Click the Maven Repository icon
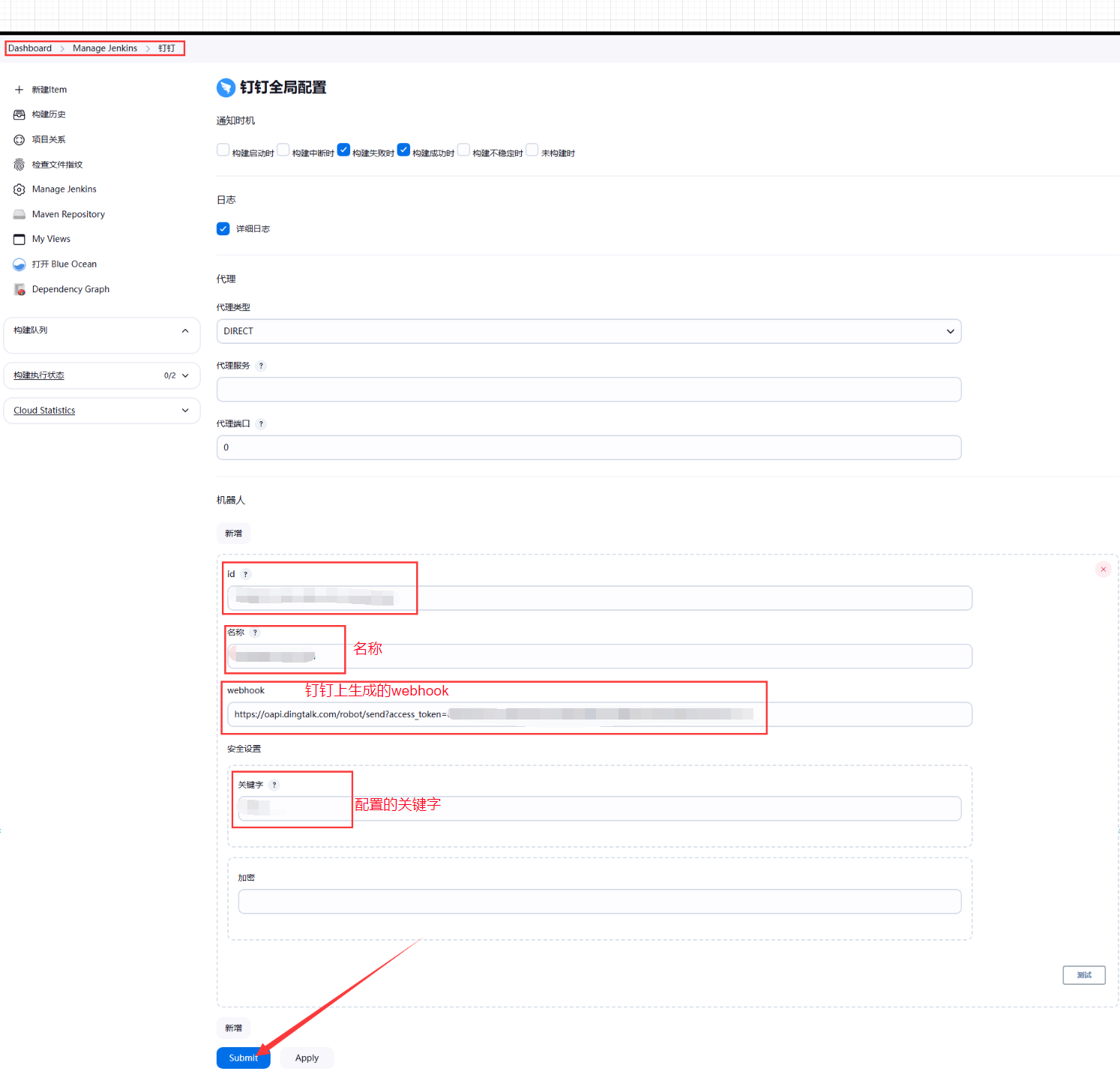Viewport: 1120px width, 1092px height. pos(19,214)
